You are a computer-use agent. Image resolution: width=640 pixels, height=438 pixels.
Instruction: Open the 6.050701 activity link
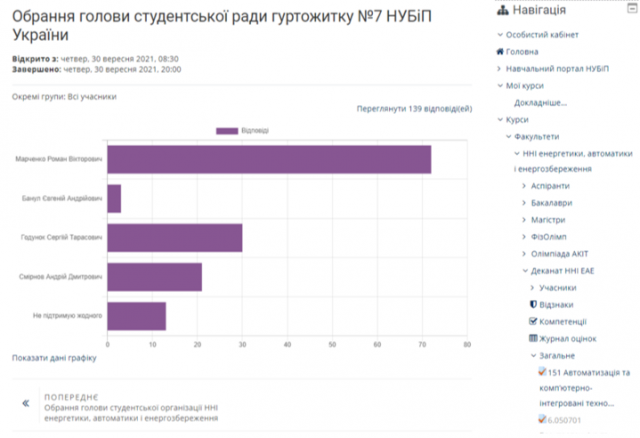pos(564,420)
